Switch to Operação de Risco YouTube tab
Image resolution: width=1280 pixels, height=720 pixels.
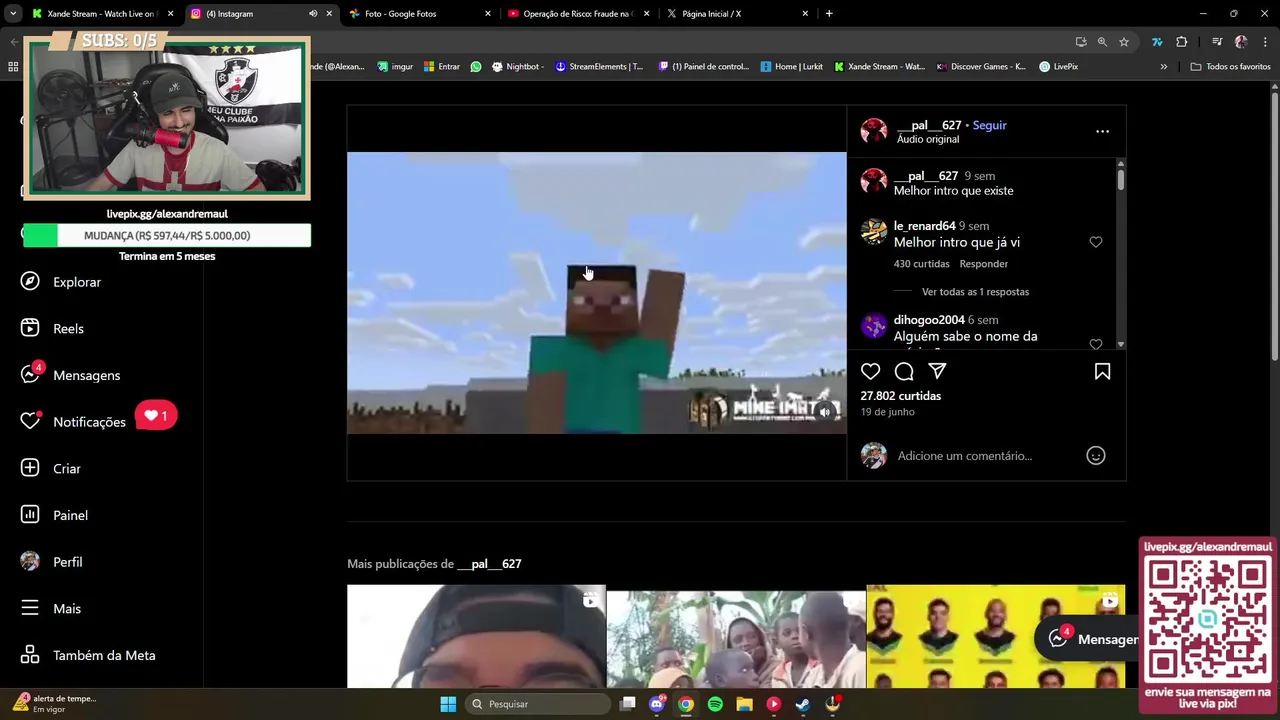tap(578, 14)
